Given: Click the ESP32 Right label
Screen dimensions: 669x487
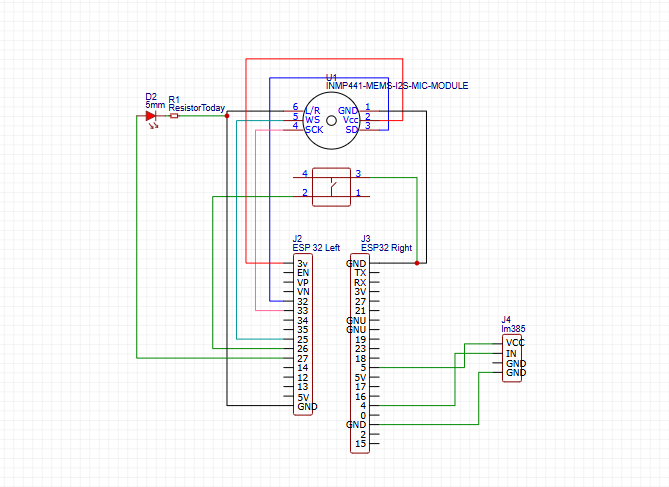Looking at the screenshot, I should [387, 248].
